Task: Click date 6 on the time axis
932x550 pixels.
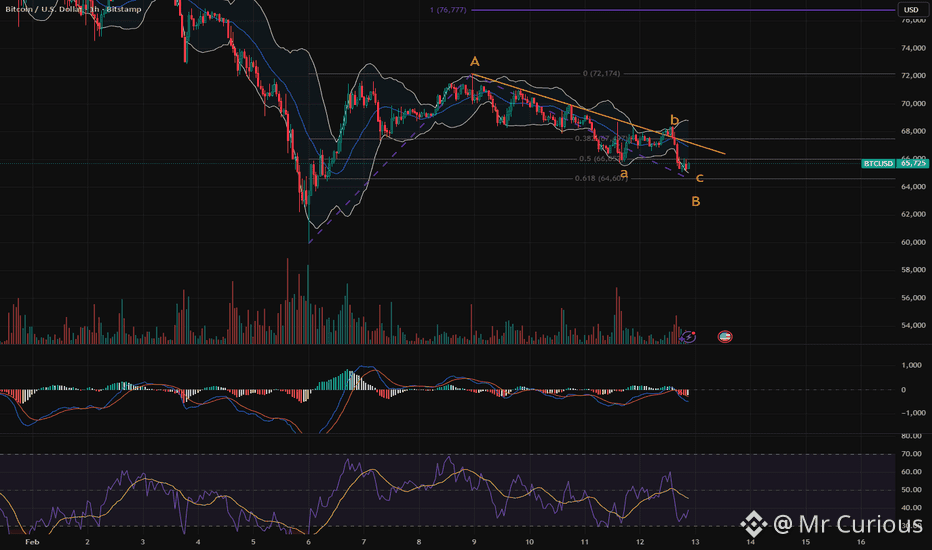Action: (308, 542)
